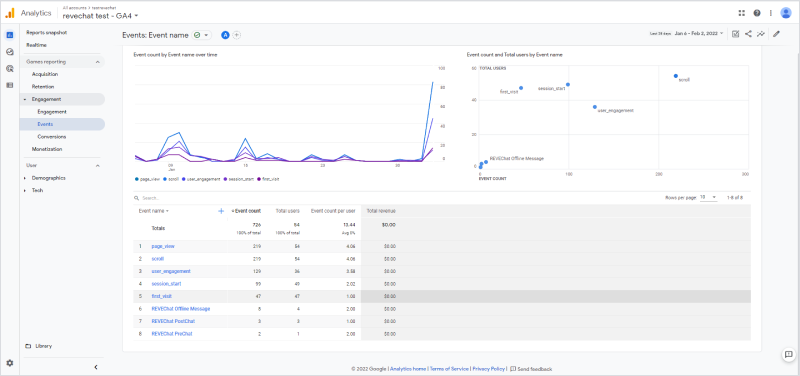The image size is (800, 376).
Task: Expand the Demographics tree item
Action: 25,178
